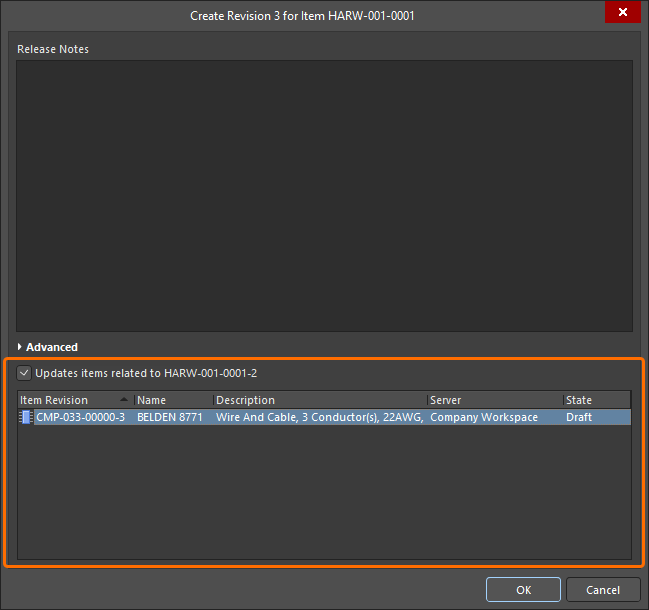Sort by the Item Revision column header
The height and width of the screenshot is (610, 649).
pyautogui.click(x=76, y=400)
